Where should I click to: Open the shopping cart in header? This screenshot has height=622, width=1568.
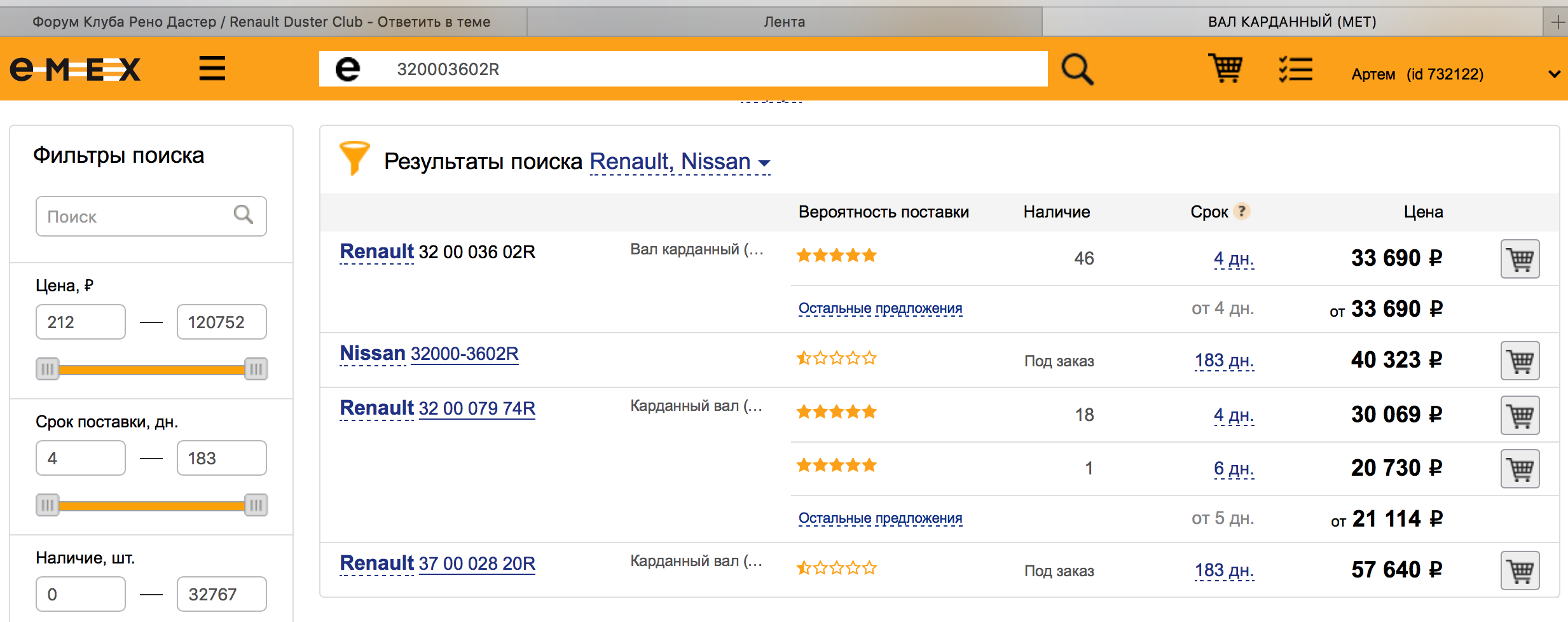(1225, 68)
